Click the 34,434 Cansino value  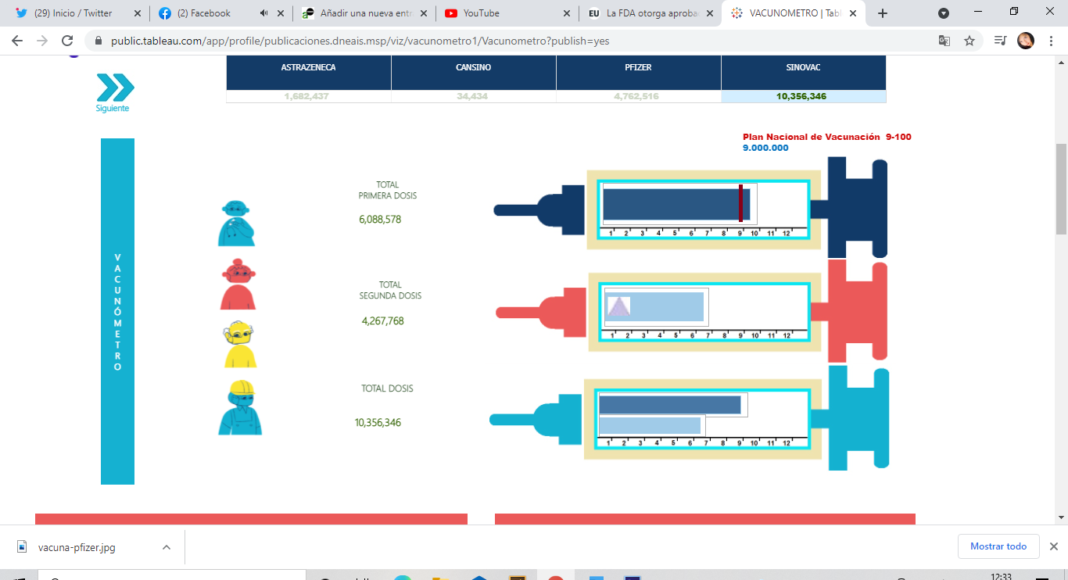(x=472, y=96)
